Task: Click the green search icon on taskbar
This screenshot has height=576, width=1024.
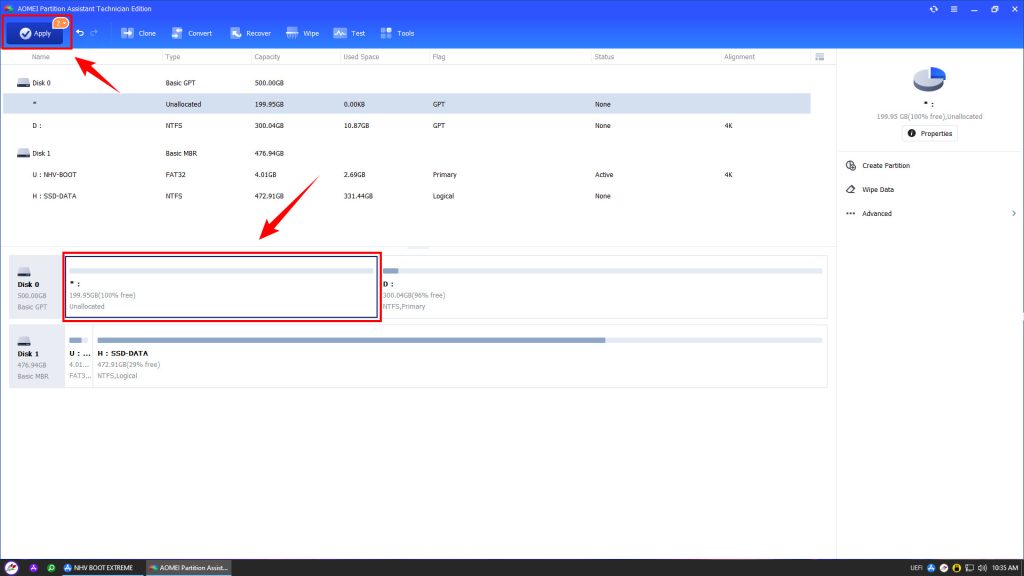Action: 51,568
